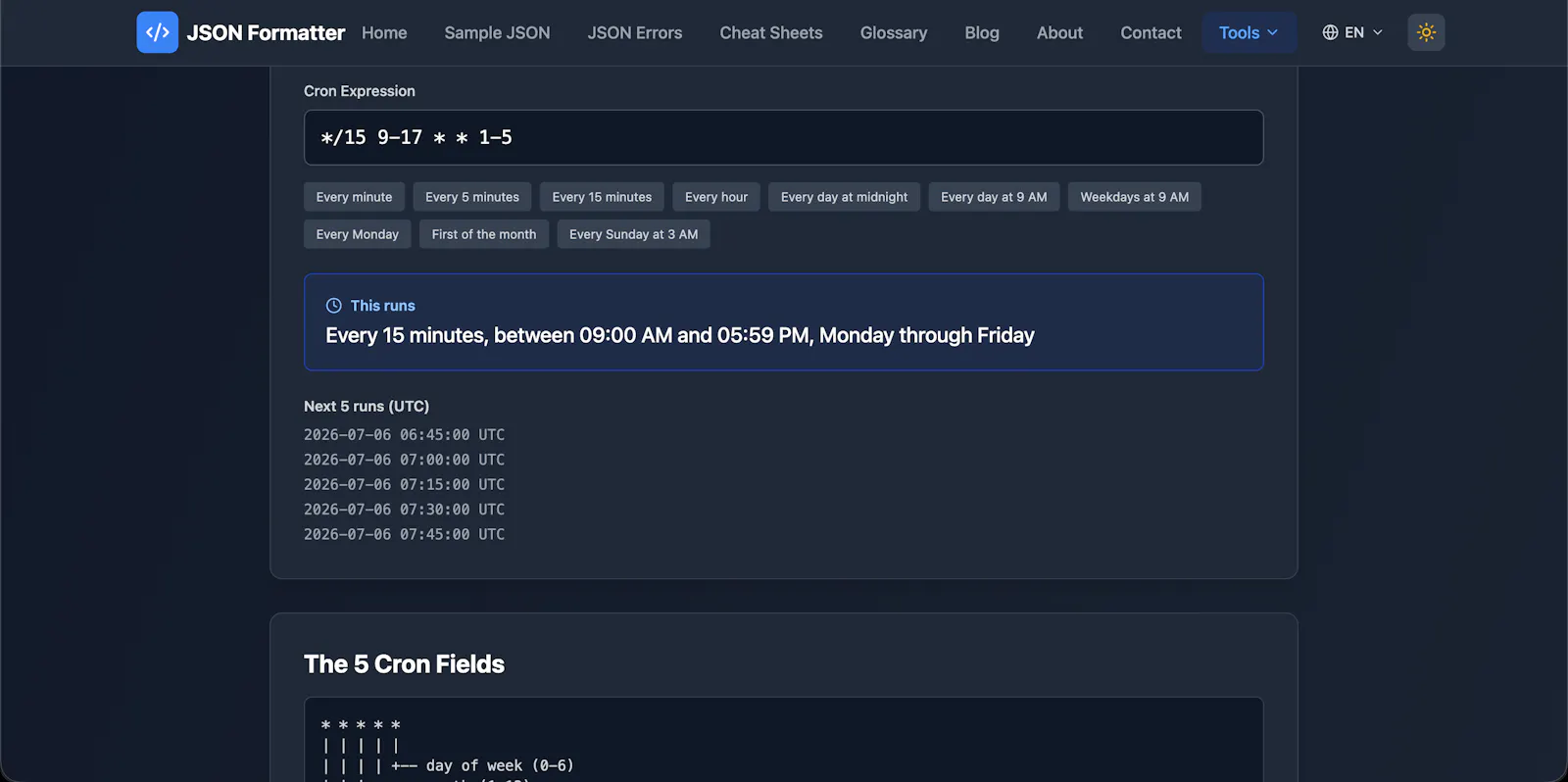
Task: Apply the Every hour preset
Action: click(x=716, y=197)
